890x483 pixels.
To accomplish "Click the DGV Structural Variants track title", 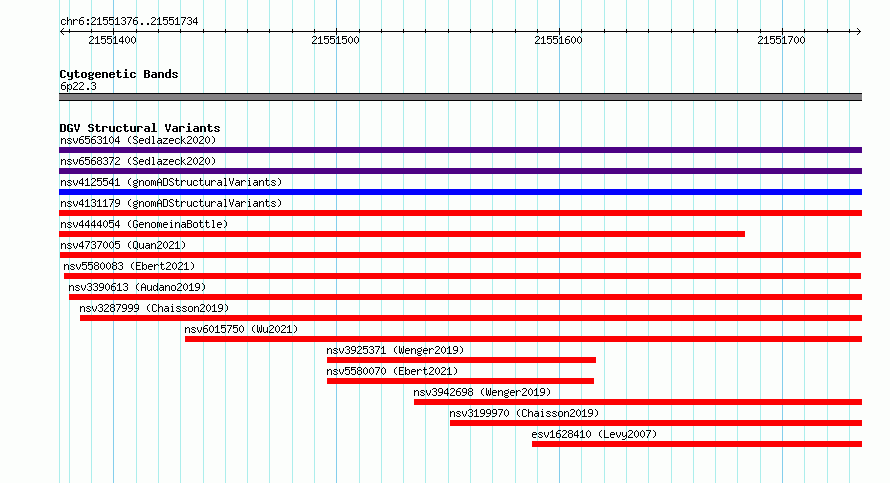I will coord(140,128).
